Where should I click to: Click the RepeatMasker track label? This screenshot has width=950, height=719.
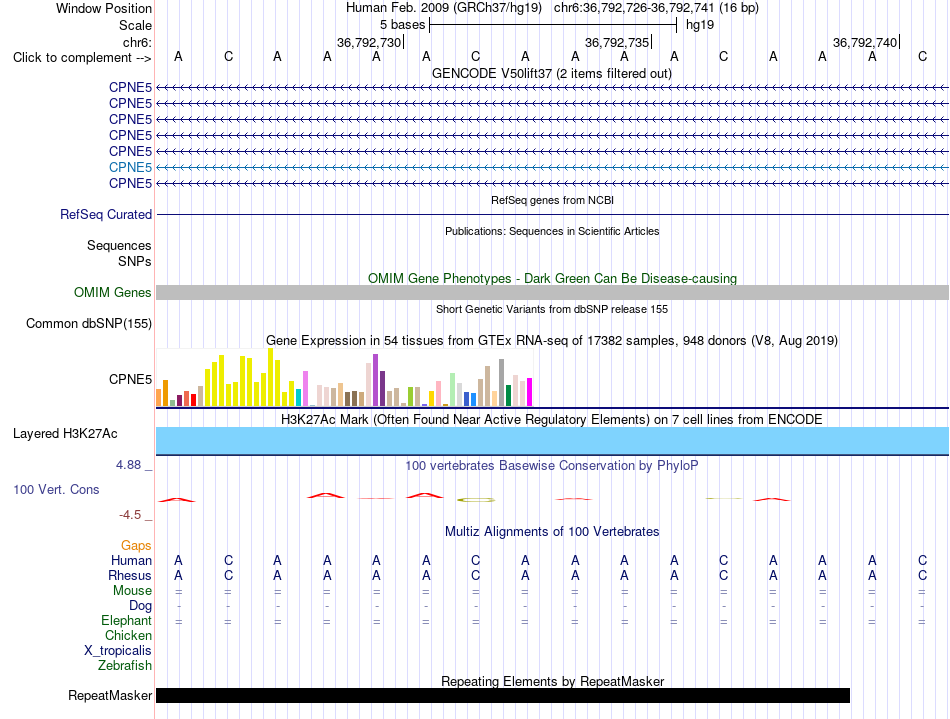110,695
